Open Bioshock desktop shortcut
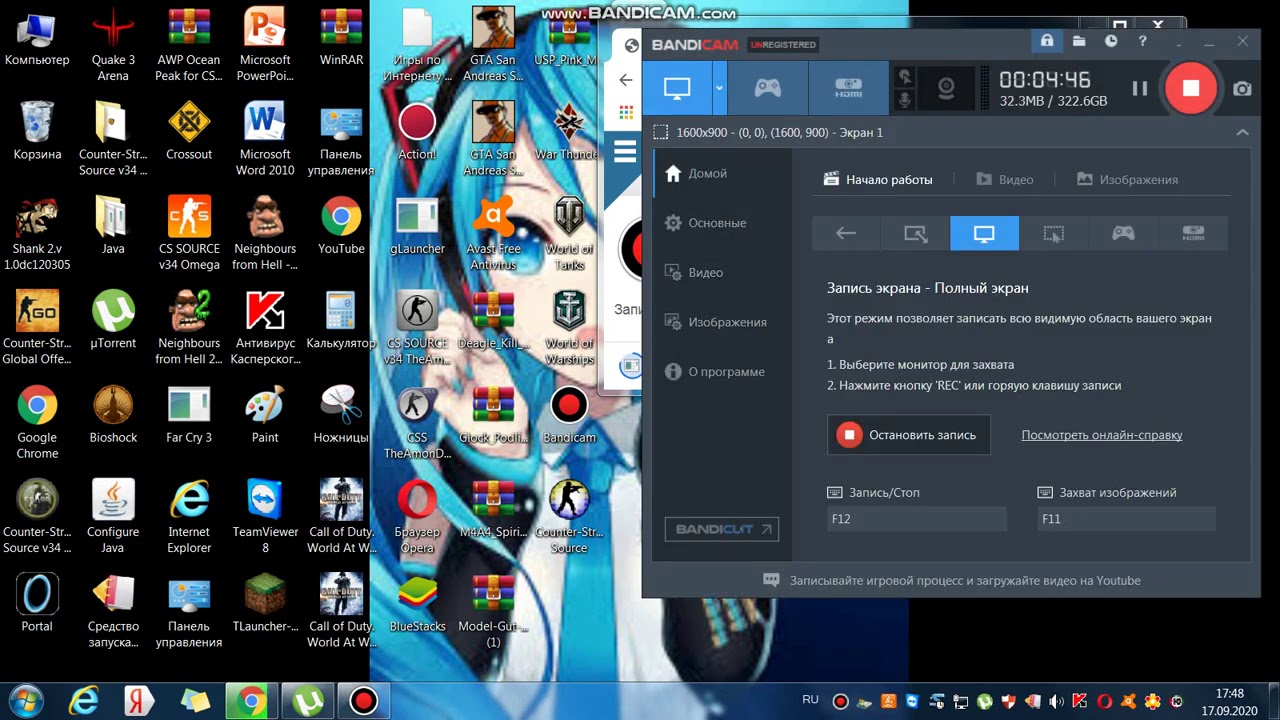 click(113, 413)
